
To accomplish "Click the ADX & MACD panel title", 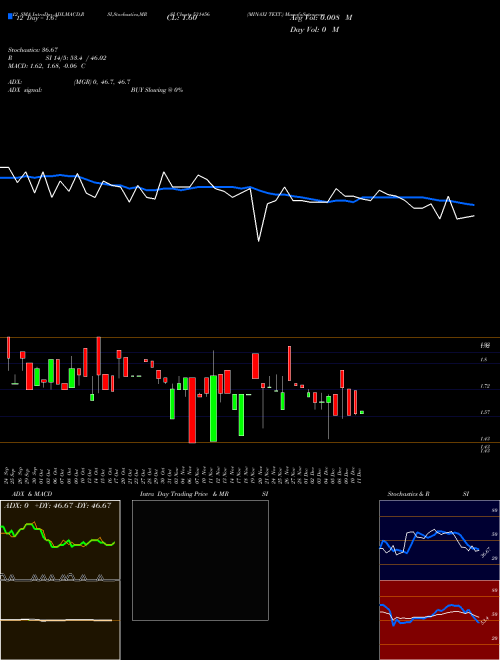I will pos(32,494).
